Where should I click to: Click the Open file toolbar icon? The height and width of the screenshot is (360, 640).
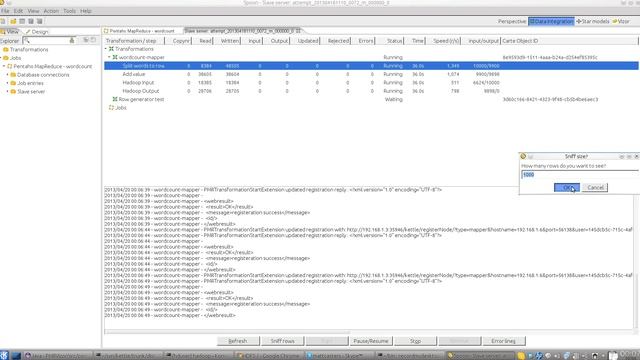click(x=13, y=21)
